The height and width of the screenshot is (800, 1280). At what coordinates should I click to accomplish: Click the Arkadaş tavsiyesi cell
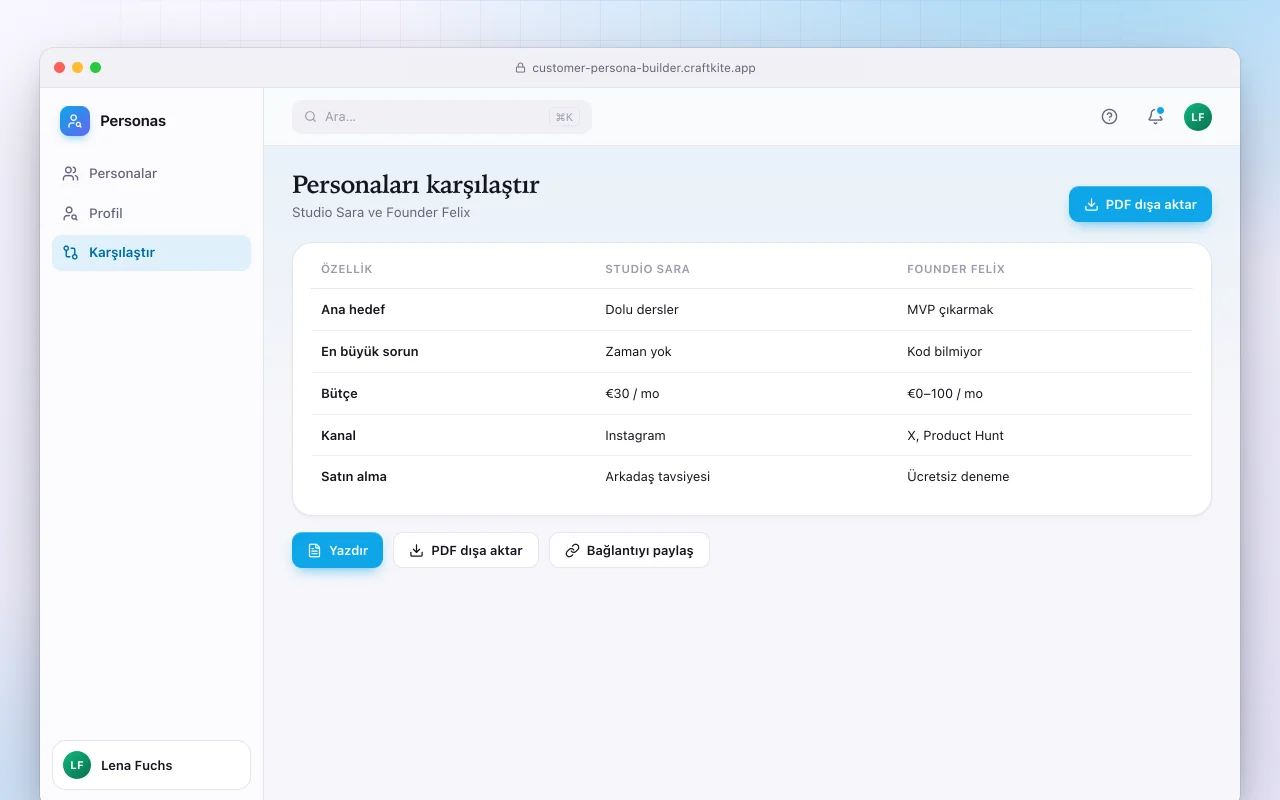click(x=657, y=477)
